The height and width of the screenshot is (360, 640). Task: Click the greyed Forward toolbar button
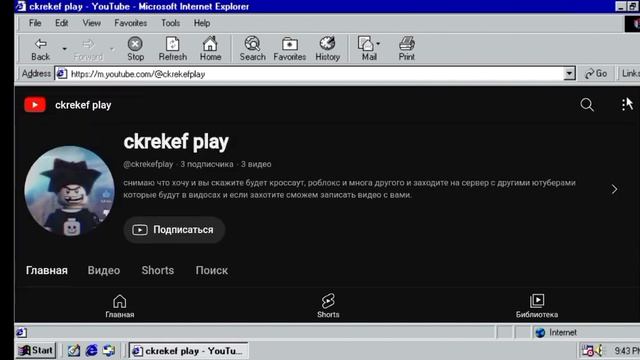pos(88,49)
